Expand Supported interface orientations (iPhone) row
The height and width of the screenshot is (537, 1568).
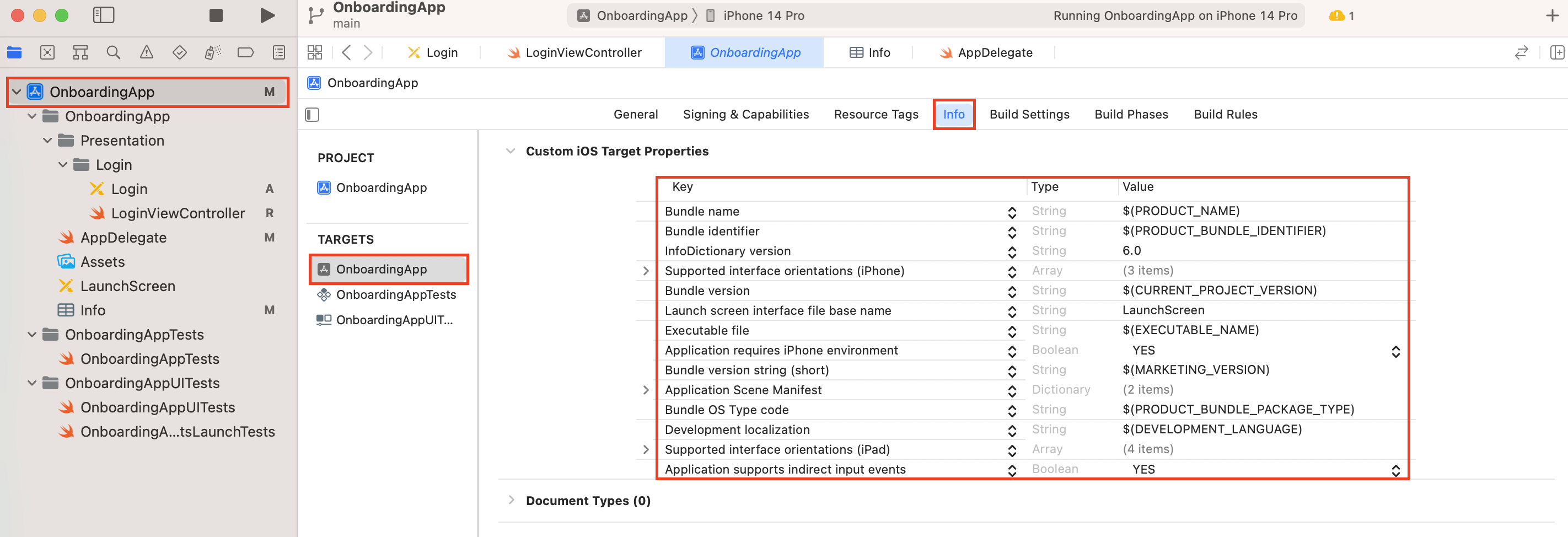pyautogui.click(x=646, y=270)
